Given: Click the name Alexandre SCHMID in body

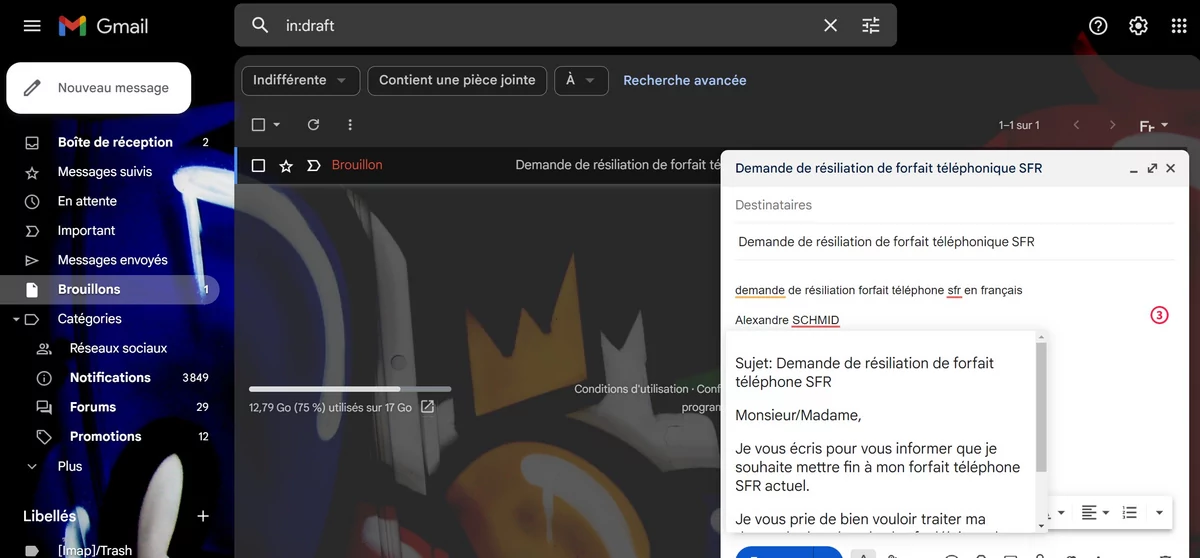Looking at the screenshot, I should pos(787,320).
